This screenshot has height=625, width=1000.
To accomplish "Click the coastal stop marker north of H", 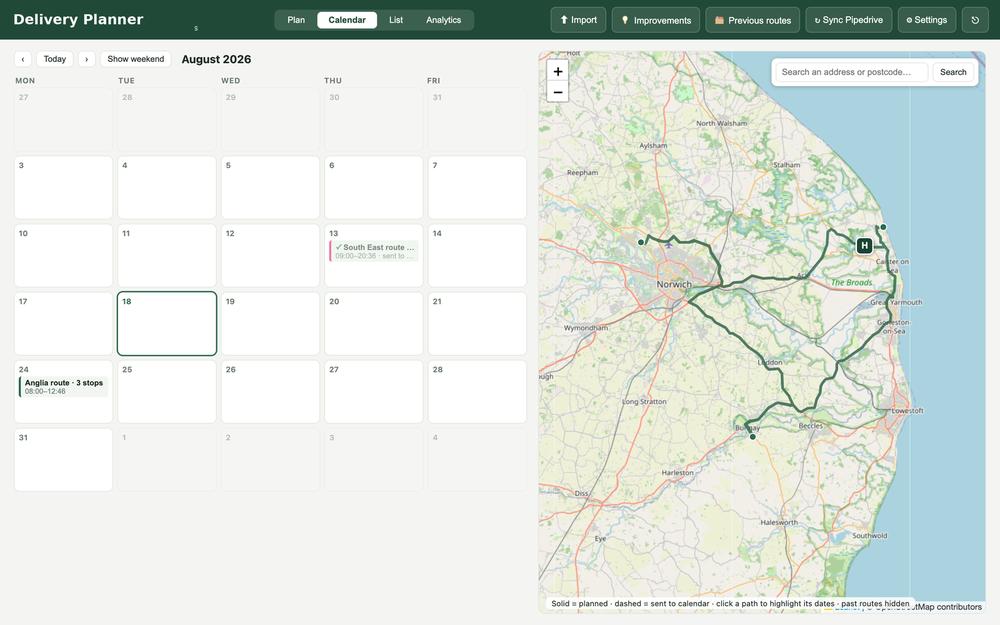I will [x=883, y=227].
